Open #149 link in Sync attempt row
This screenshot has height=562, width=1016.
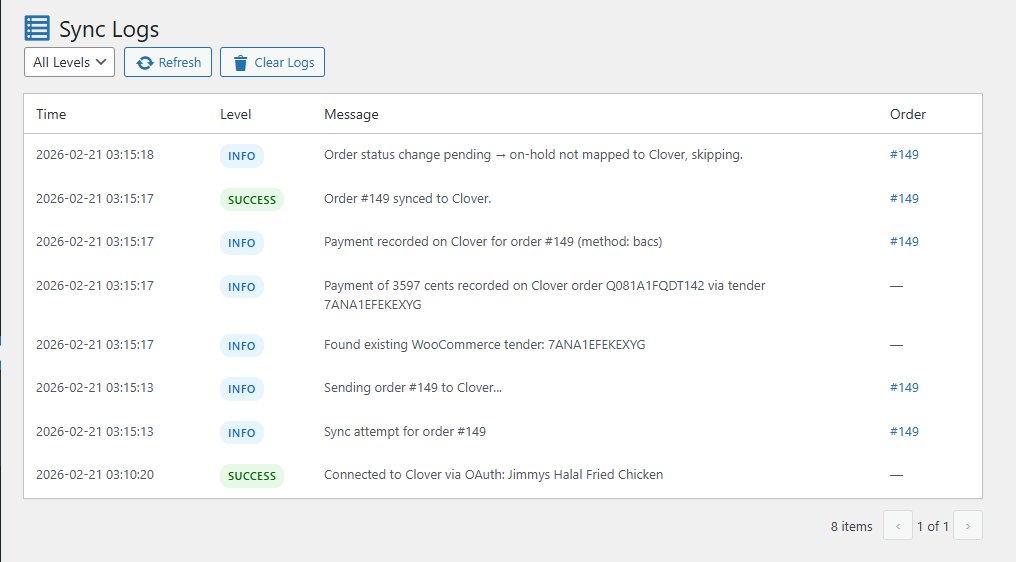coord(904,431)
